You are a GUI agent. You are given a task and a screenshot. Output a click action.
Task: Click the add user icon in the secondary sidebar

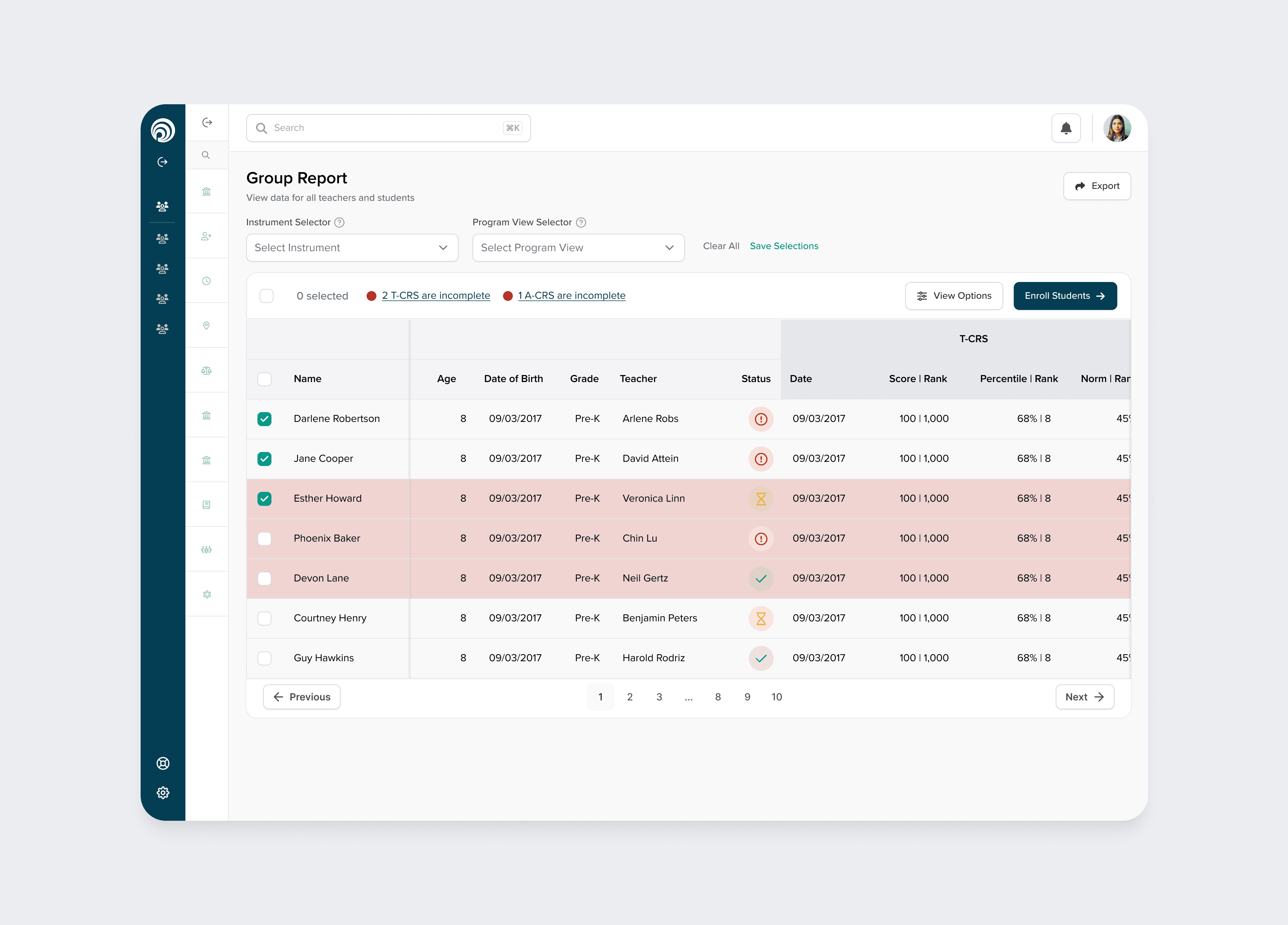(206, 236)
